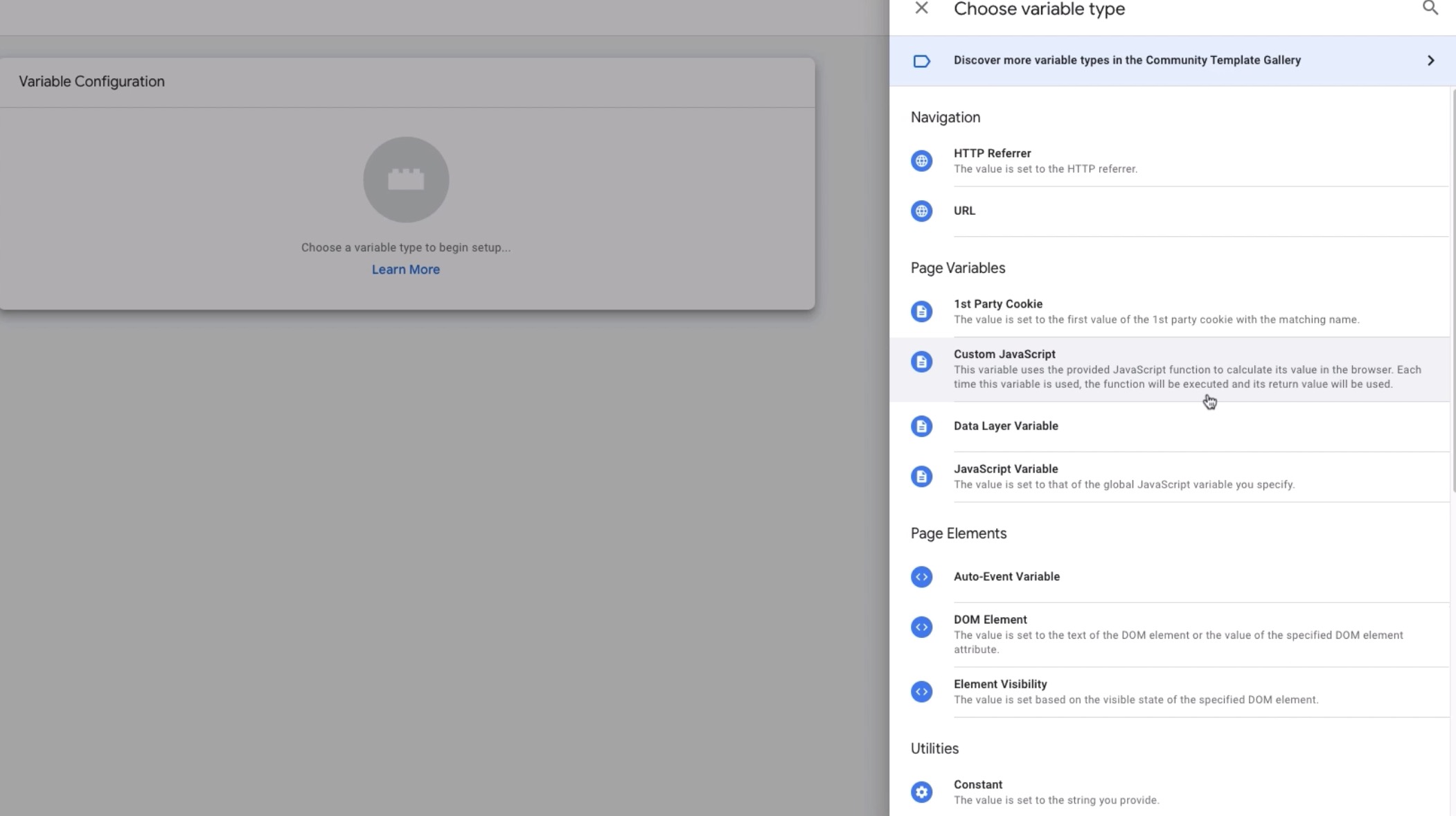Click the variable configuration placeholder block icon
1456x816 pixels.
[406, 179]
